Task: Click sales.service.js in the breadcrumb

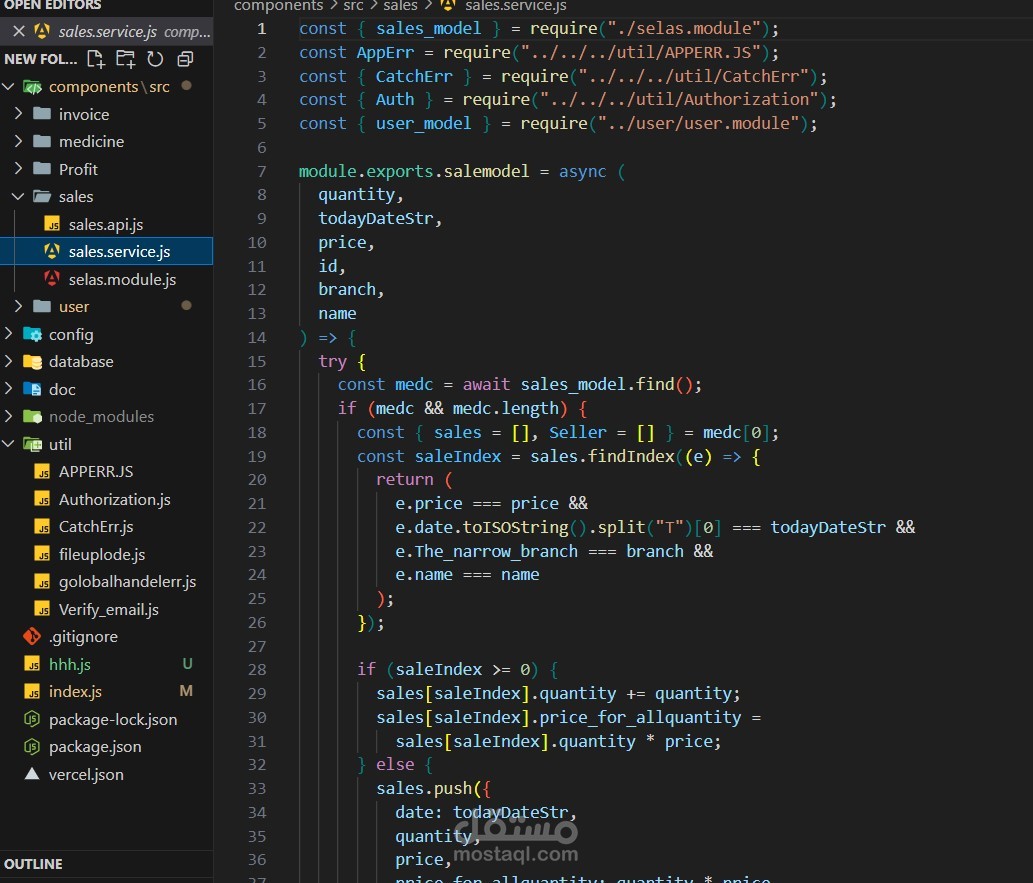Action: click(515, 6)
